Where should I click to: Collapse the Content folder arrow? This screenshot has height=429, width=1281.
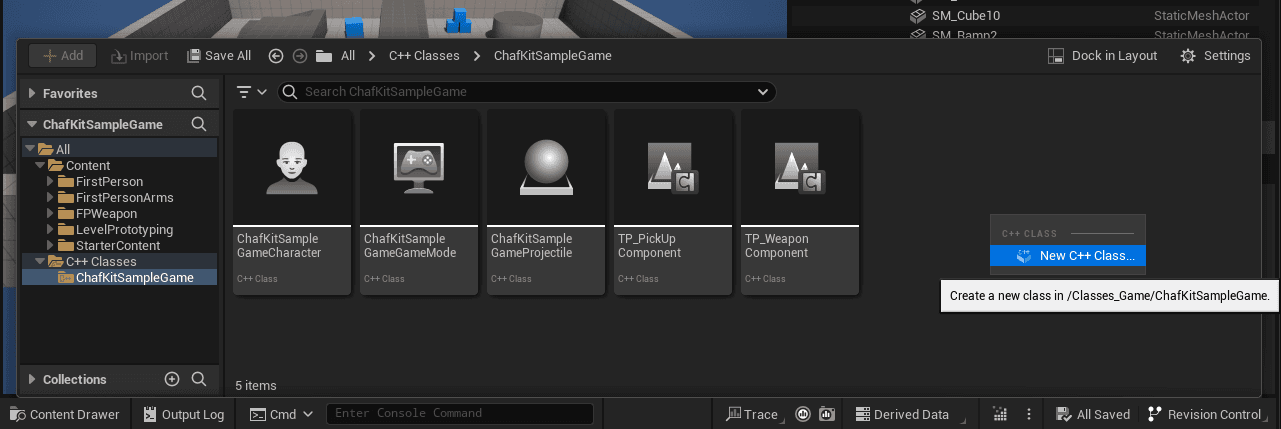[x=40, y=165]
